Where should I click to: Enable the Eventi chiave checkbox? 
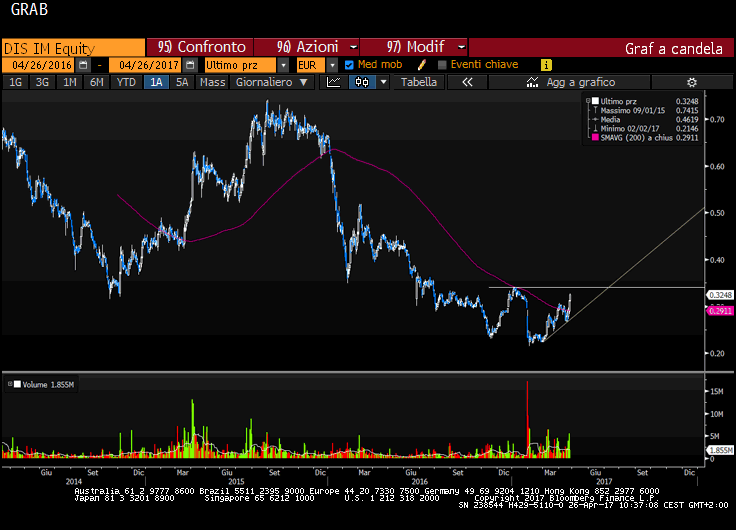[x=441, y=64]
